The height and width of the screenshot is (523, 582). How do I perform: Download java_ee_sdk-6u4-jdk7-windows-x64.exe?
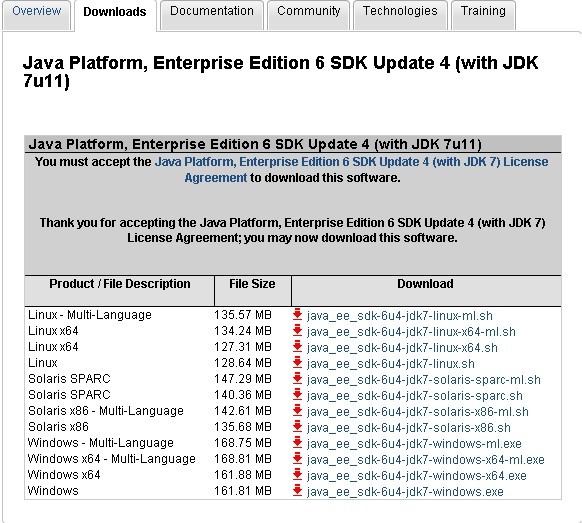pos(417,475)
